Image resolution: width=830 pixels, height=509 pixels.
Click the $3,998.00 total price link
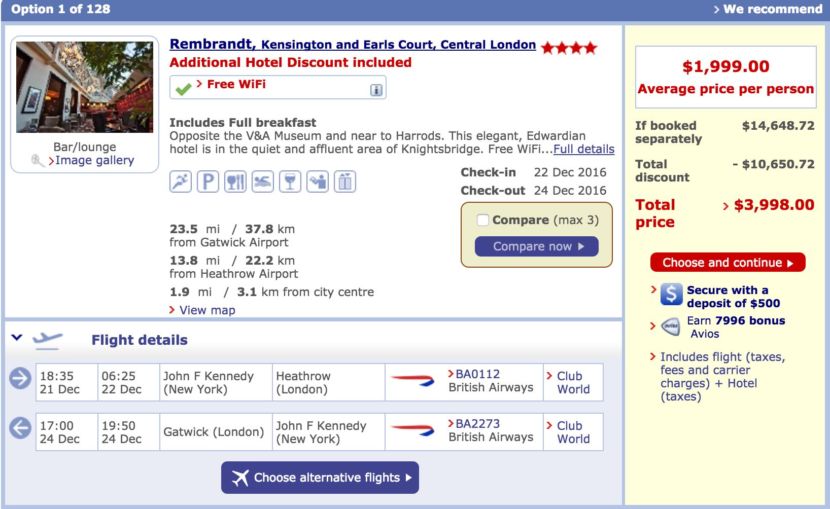(774, 205)
